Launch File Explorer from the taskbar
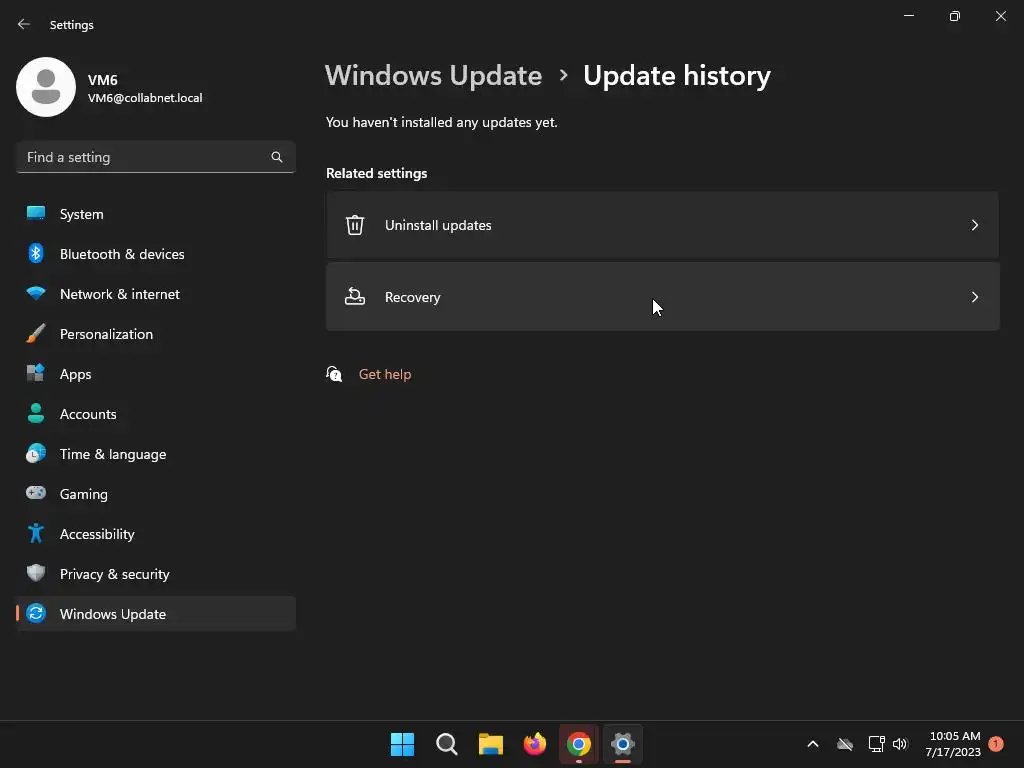The image size is (1024, 768). (x=490, y=744)
